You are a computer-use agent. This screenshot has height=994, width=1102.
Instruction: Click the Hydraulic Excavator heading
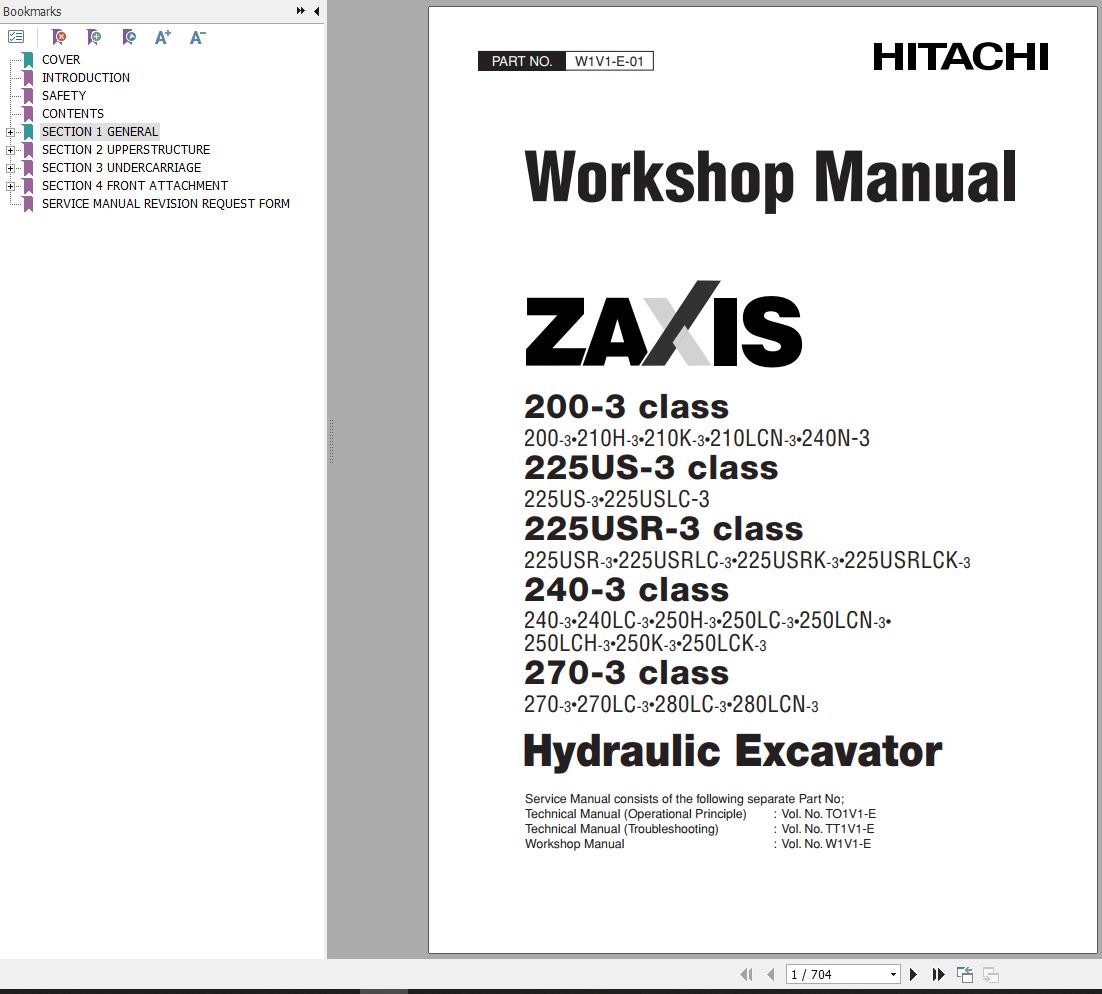(733, 751)
